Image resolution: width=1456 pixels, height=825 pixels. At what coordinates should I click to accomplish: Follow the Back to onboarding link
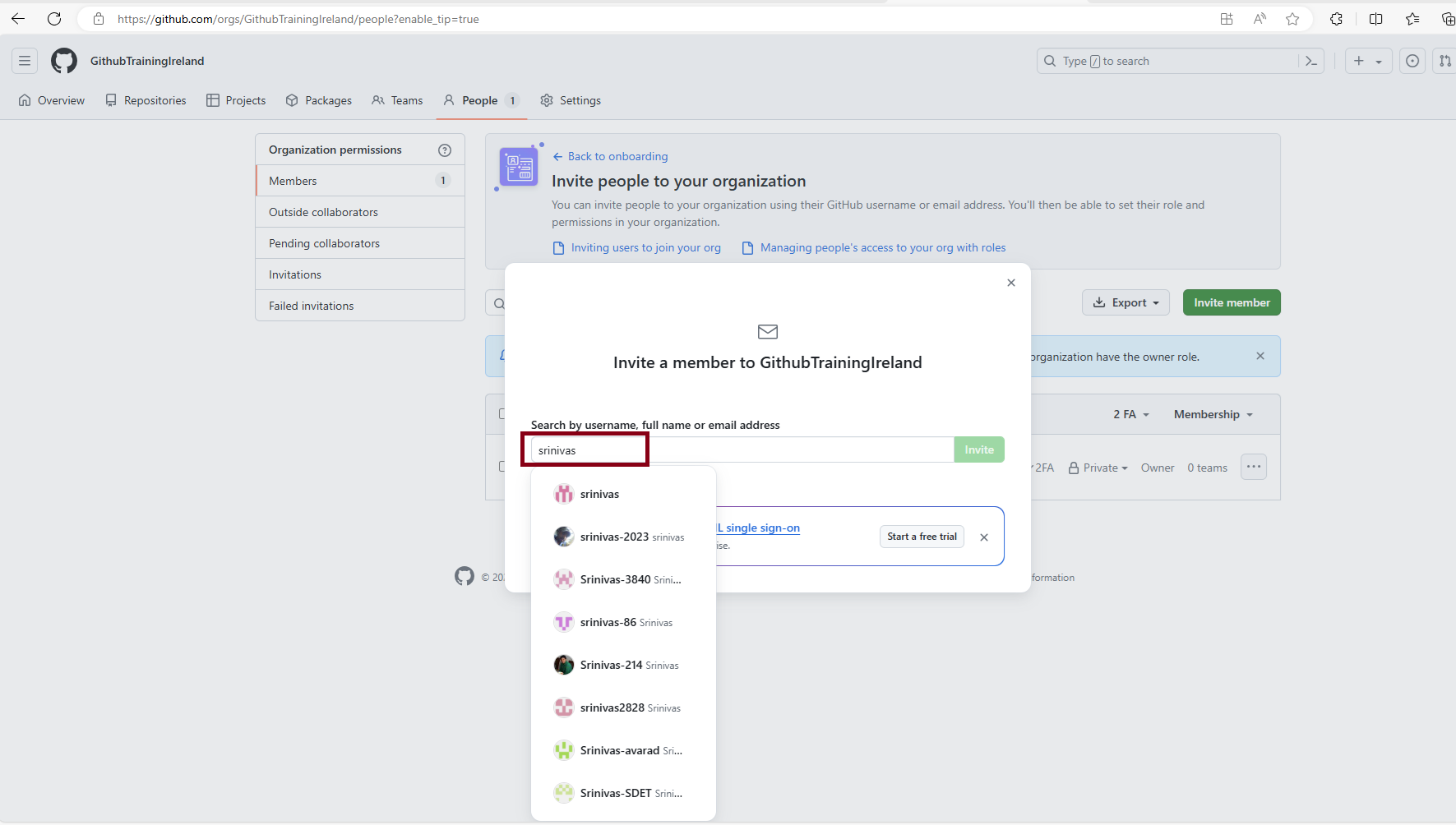pyautogui.click(x=610, y=156)
